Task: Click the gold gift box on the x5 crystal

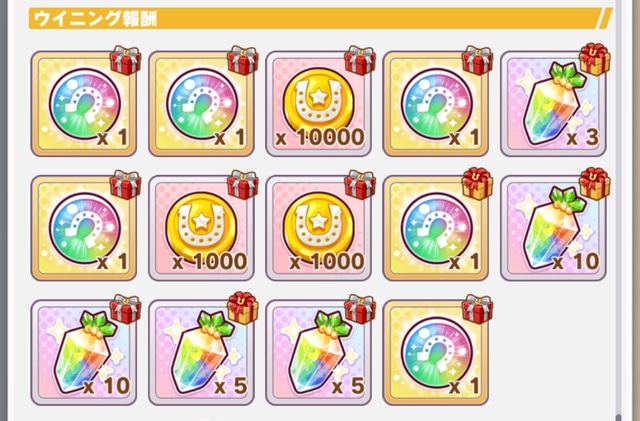Action: 243,308
